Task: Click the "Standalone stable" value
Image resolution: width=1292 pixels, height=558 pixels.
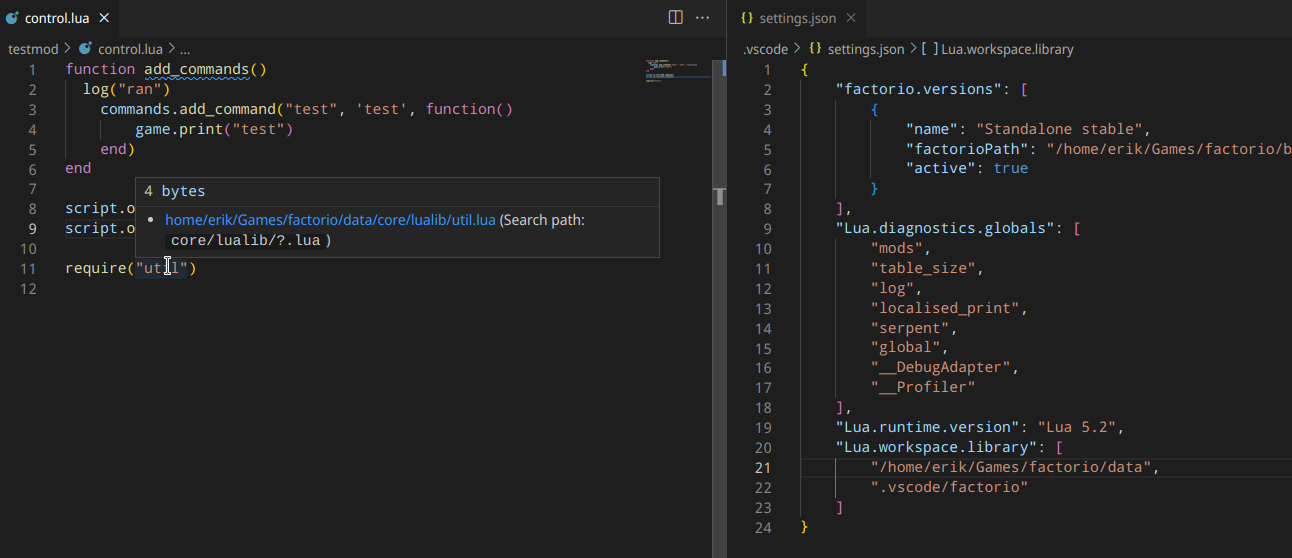Action: [x=1062, y=129]
